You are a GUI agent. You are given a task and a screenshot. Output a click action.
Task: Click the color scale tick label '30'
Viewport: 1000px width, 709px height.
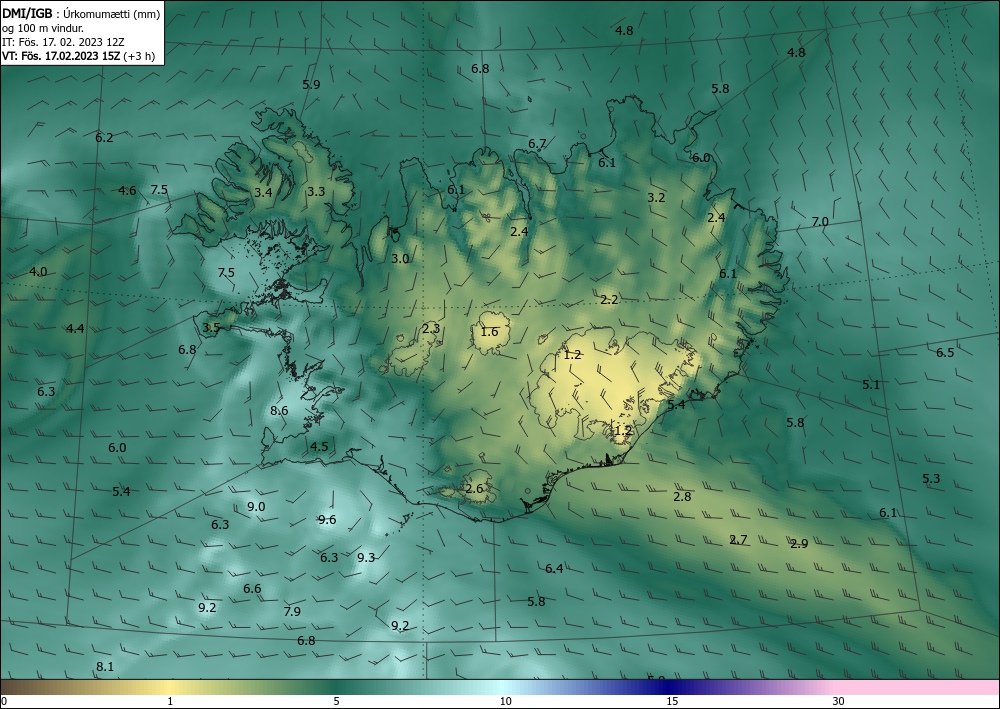838,701
